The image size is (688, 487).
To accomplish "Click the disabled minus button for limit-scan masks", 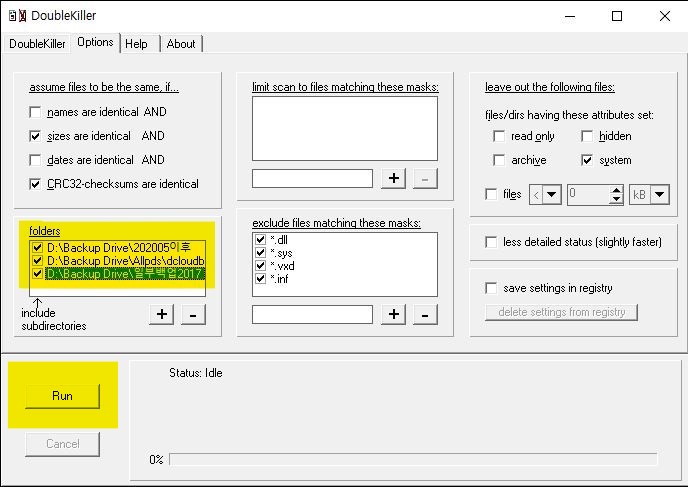I will point(425,178).
